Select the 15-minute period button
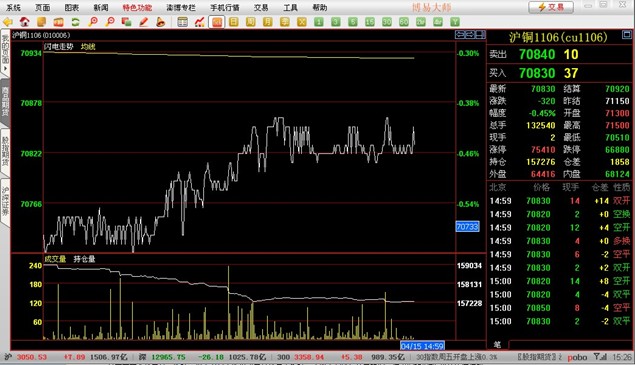This screenshot has width=635, height=365. tap(370, 22)
